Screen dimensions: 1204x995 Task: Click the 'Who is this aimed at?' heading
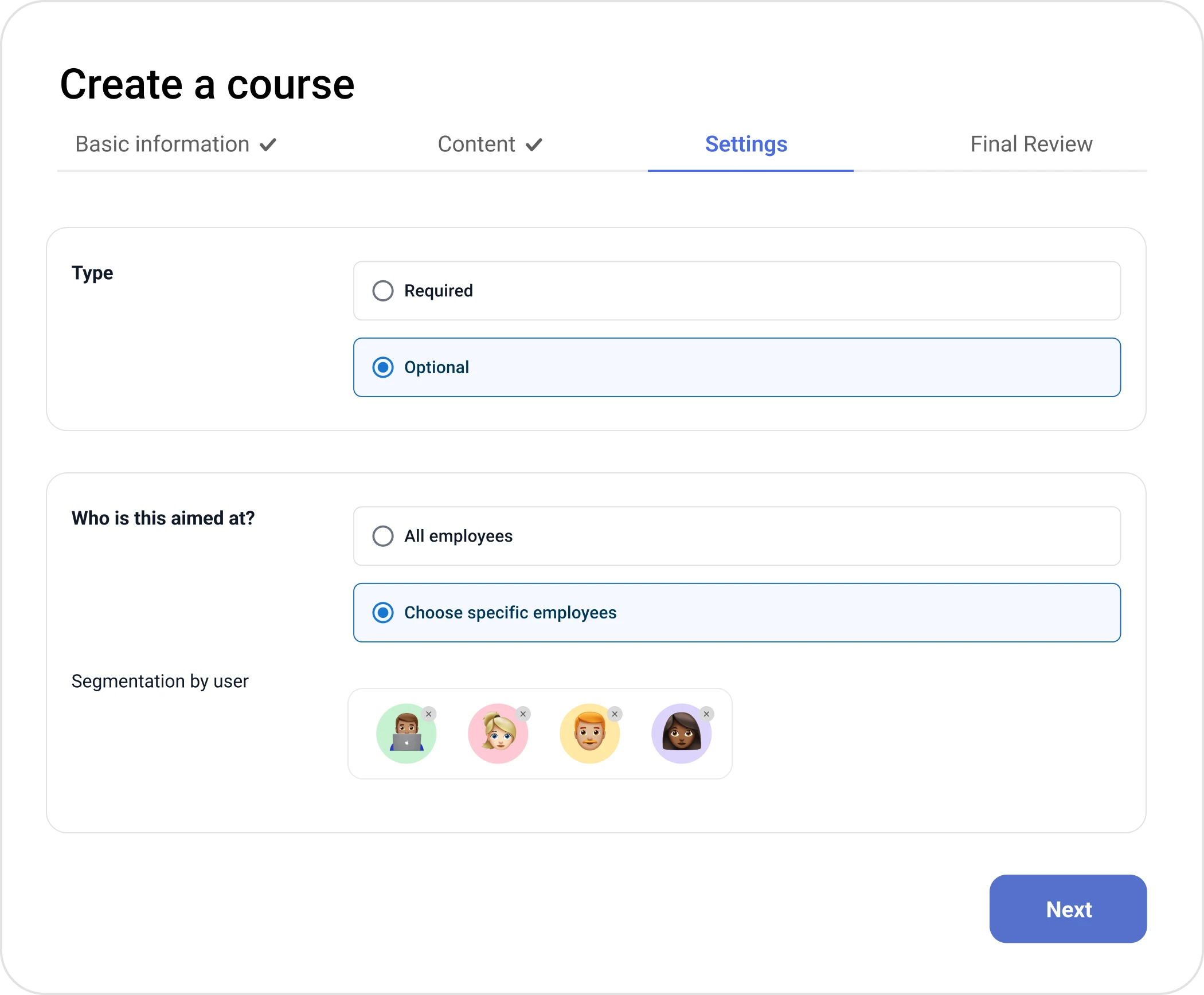(x=163, y=518)
